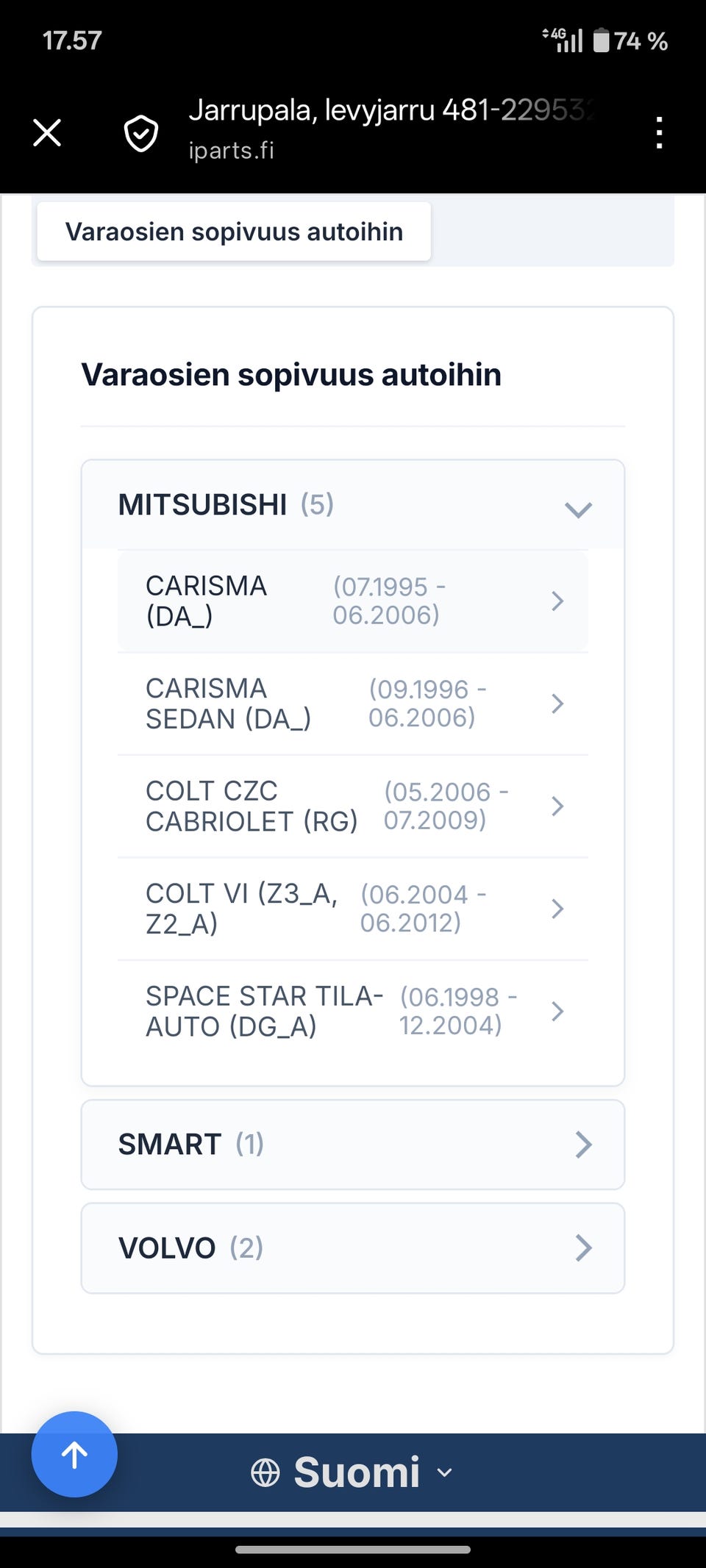
Task: Expand the SMART (1) section
Action: pos(353,1145)
